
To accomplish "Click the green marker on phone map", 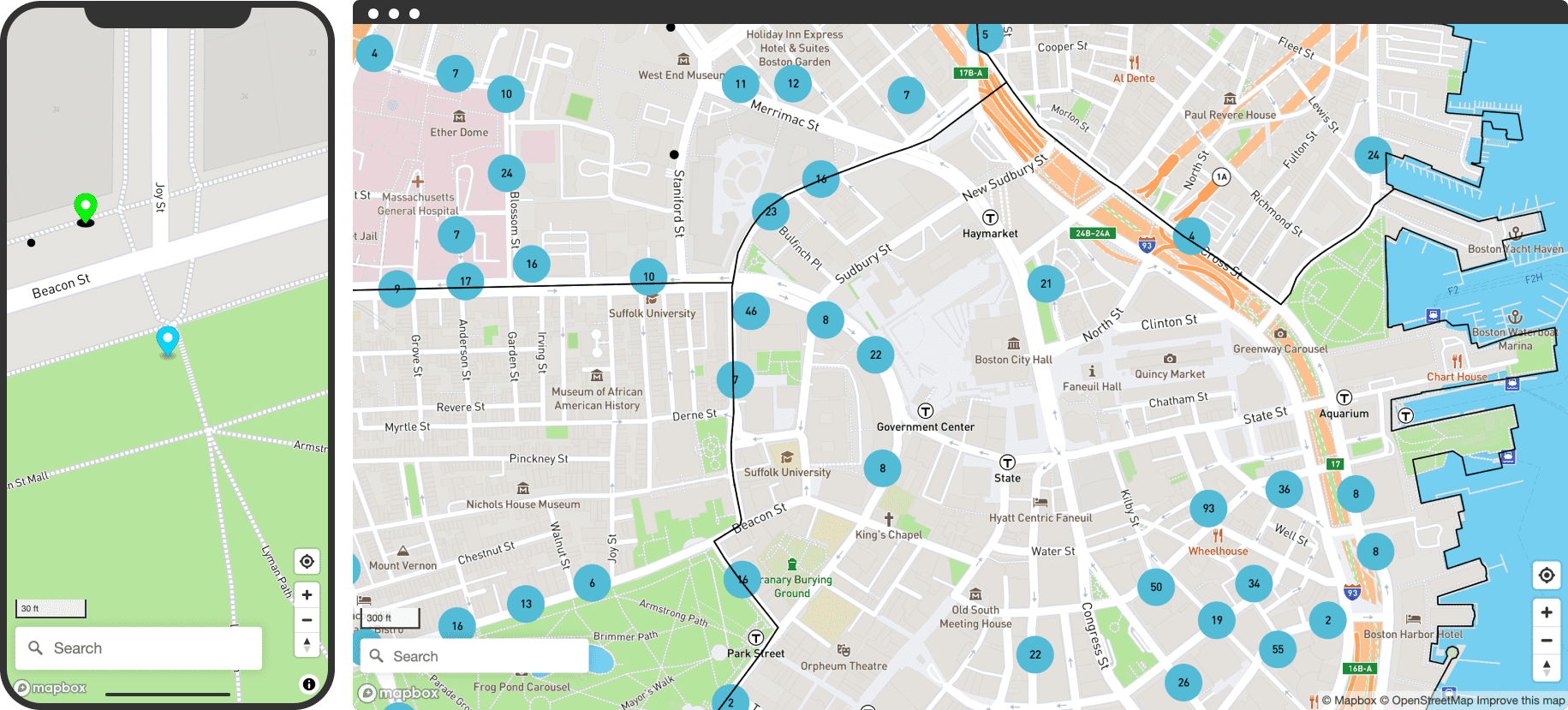I will pos(86,207).
